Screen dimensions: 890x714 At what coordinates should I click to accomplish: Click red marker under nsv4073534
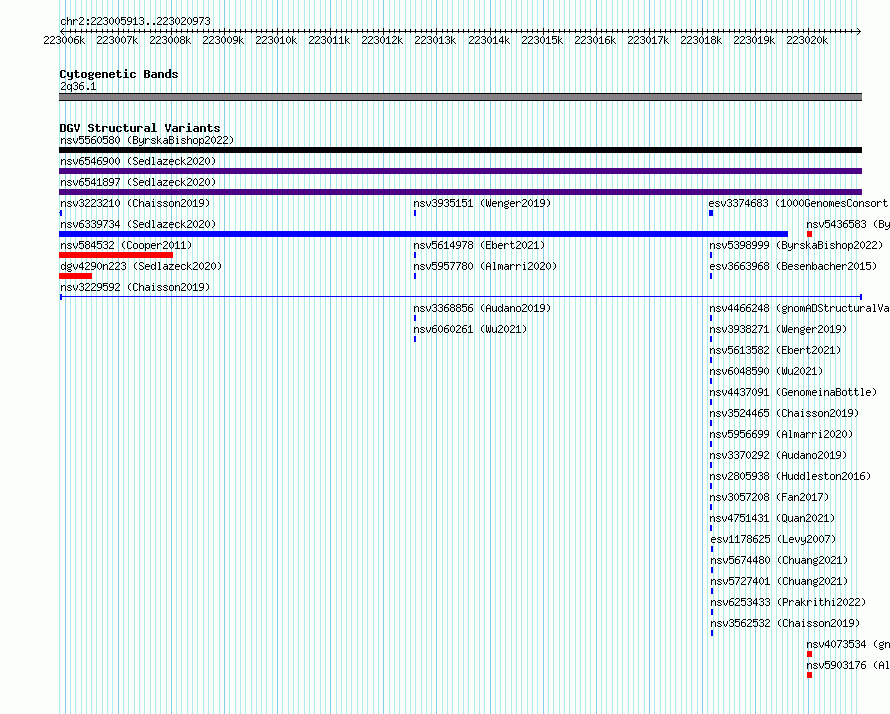809,654
